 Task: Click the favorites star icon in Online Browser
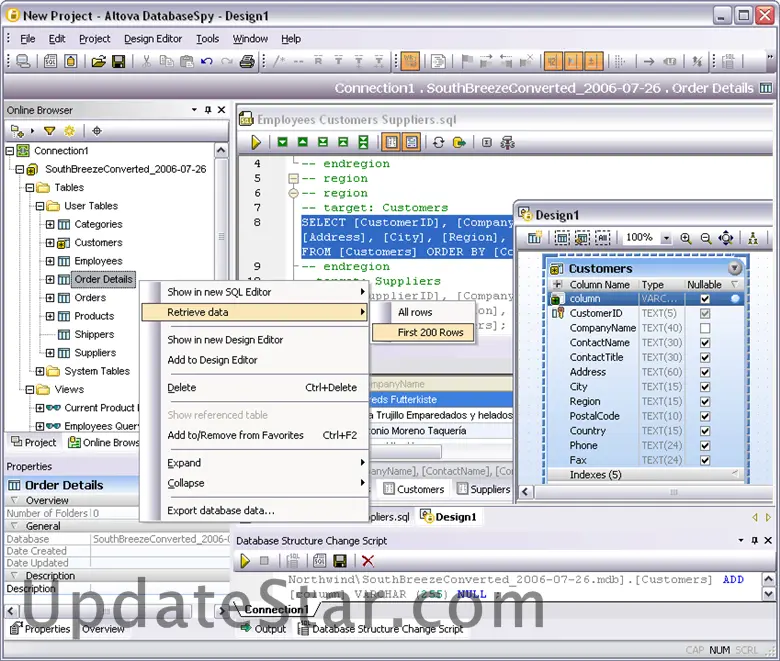(x=70, y=131)
